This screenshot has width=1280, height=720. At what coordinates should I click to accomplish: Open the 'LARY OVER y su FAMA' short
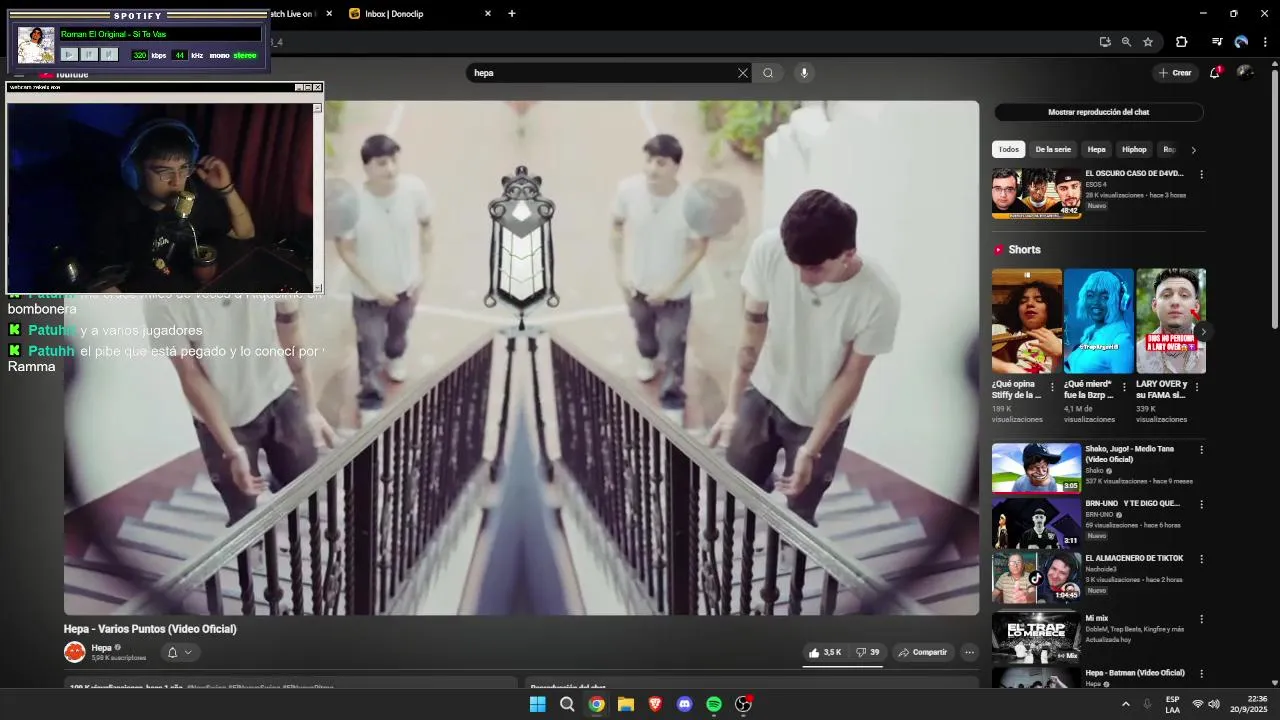1171,321
